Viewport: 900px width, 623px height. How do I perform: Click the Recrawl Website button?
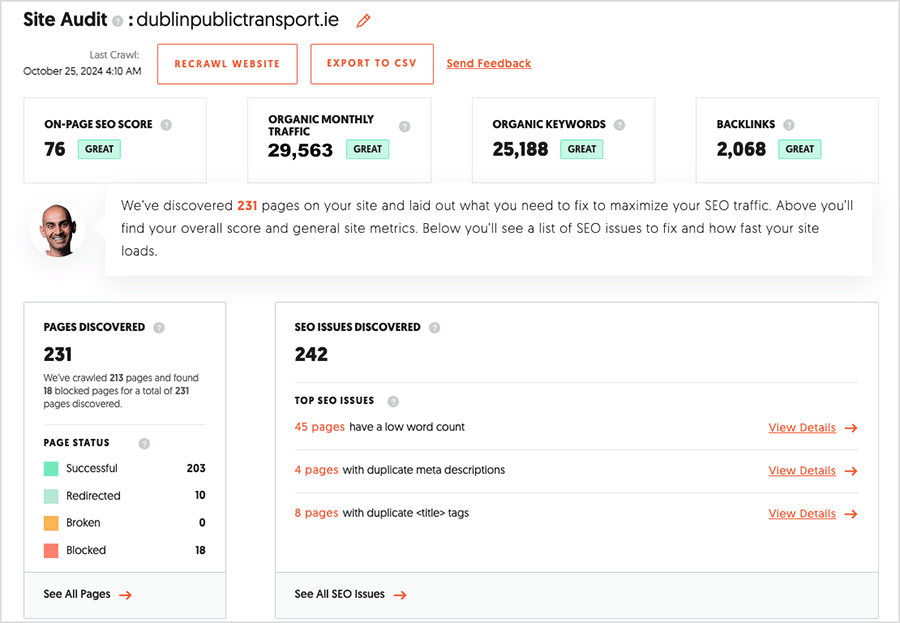pos(227,64)
